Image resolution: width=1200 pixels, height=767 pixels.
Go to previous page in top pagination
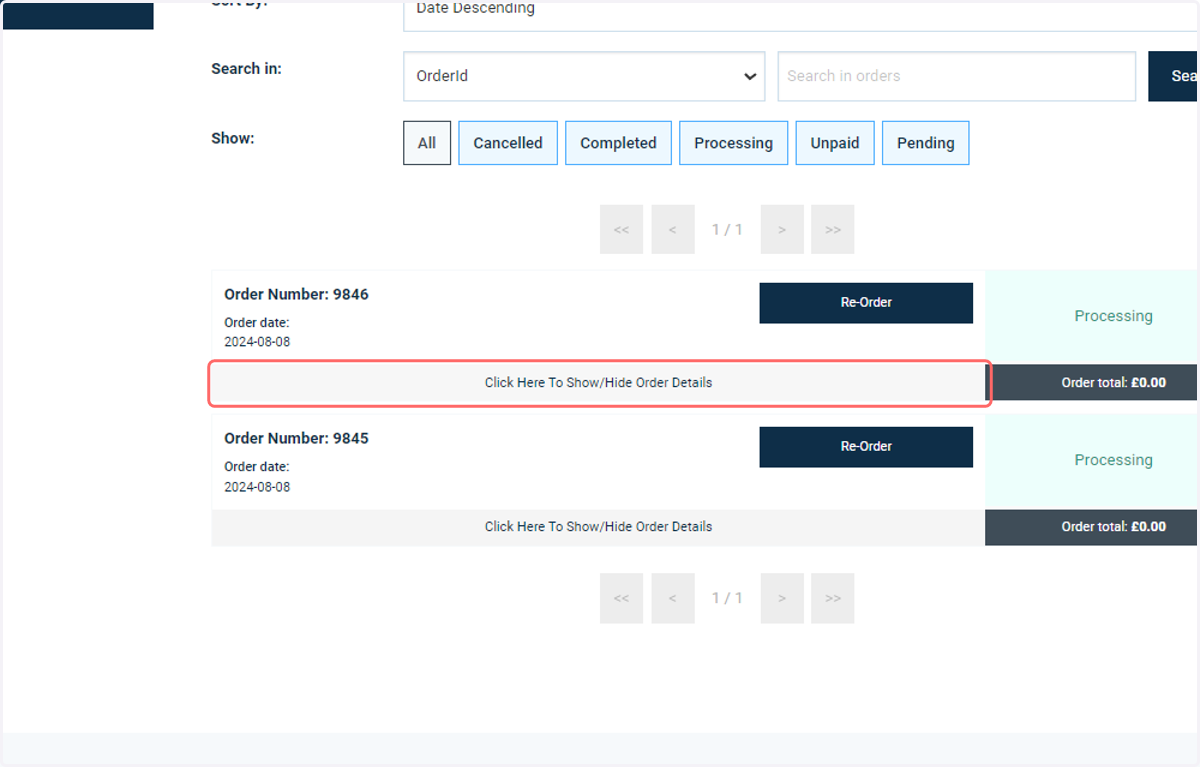click(x=673, y=230)
